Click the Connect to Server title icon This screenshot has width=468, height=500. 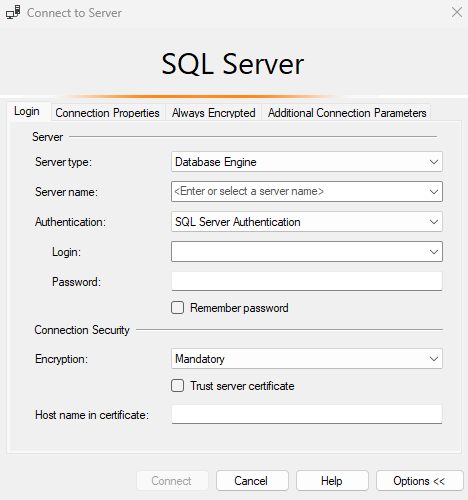click(13, 13)
